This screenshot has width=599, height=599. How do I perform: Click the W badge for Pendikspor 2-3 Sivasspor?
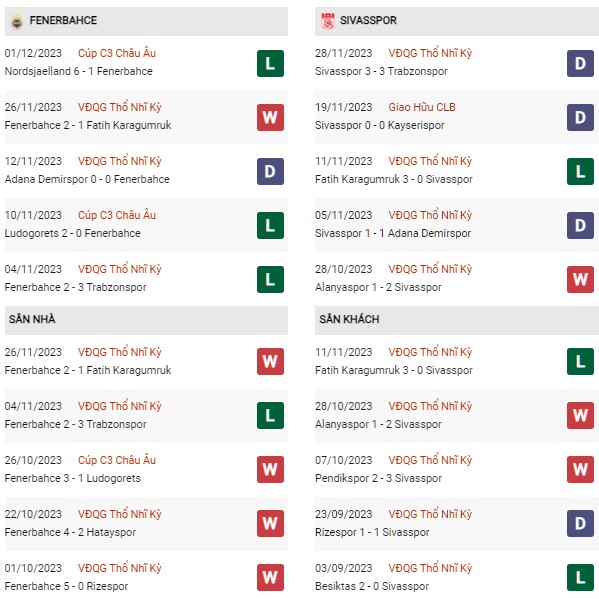(580, 469)
